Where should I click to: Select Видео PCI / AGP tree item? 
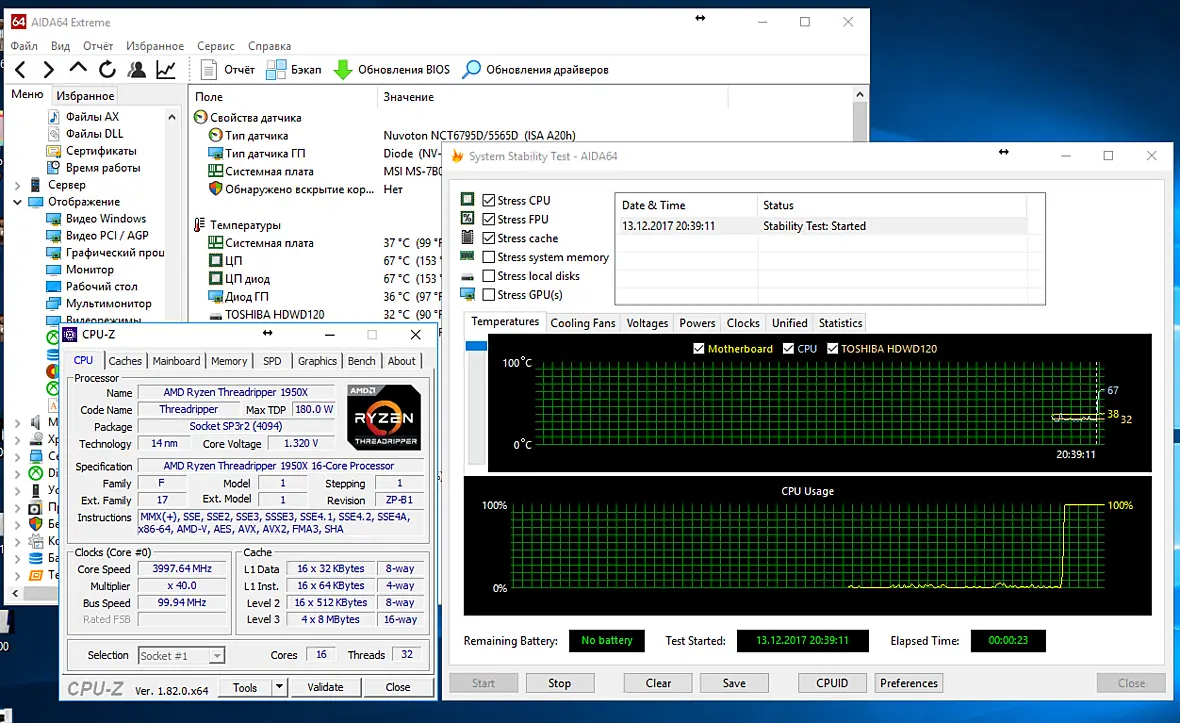point(107,235)
